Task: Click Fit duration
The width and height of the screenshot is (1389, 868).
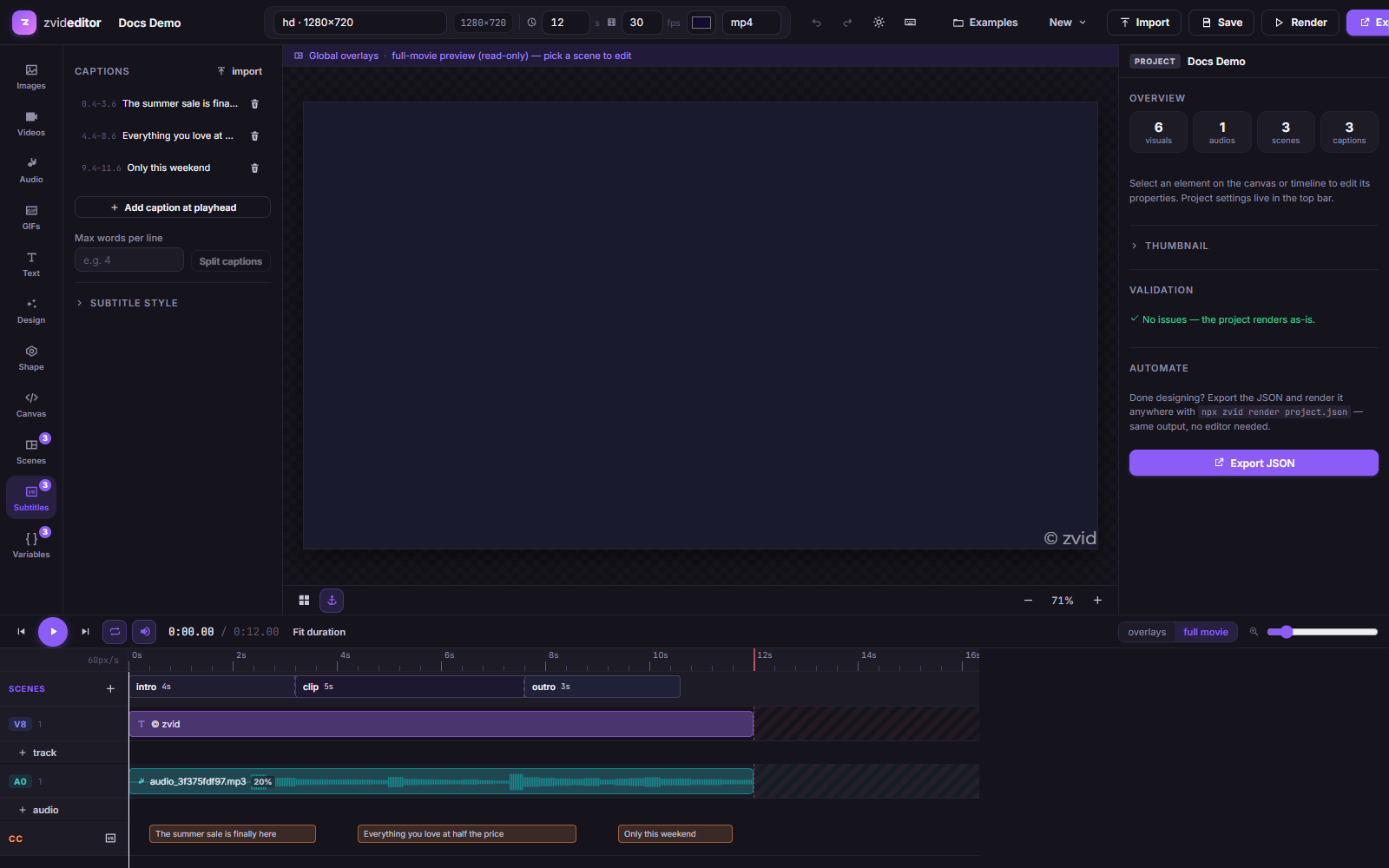Action: tap(319, 632)
